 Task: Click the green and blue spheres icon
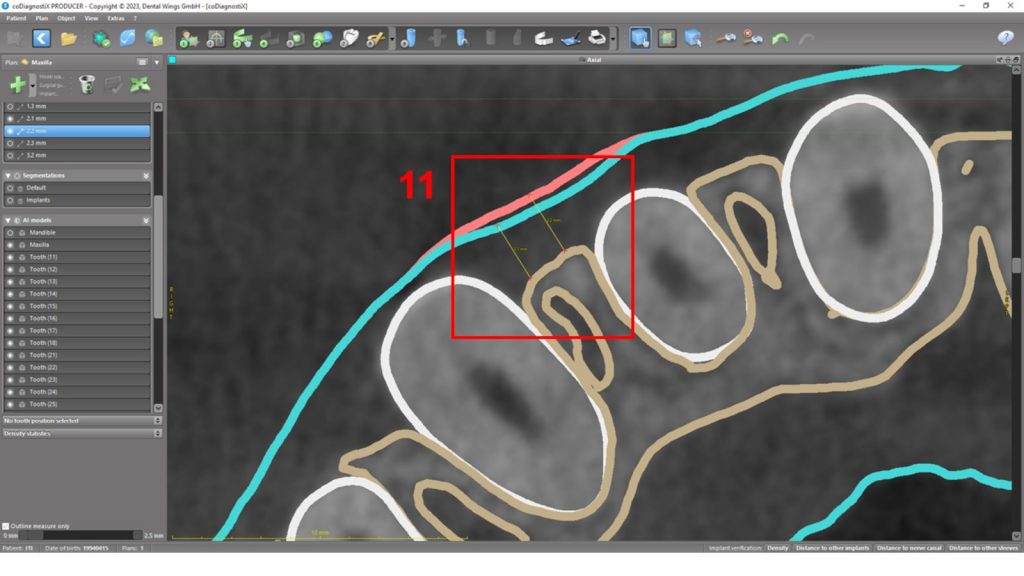click(322, 39)
